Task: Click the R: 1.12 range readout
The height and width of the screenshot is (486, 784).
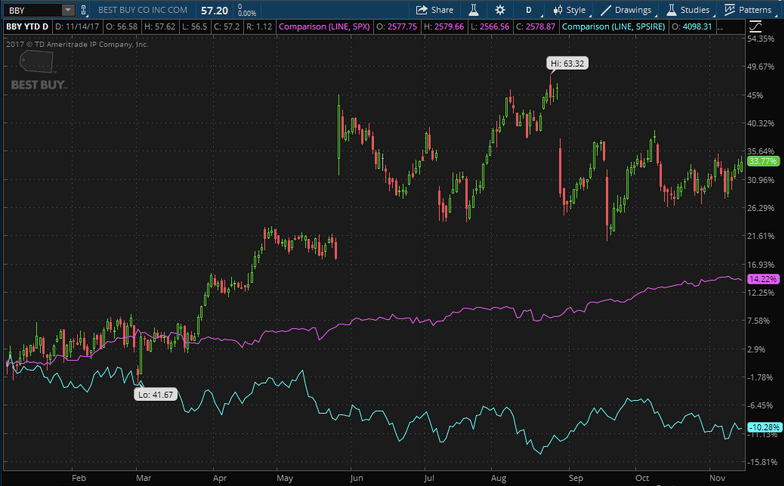Action: click(259, 26)
